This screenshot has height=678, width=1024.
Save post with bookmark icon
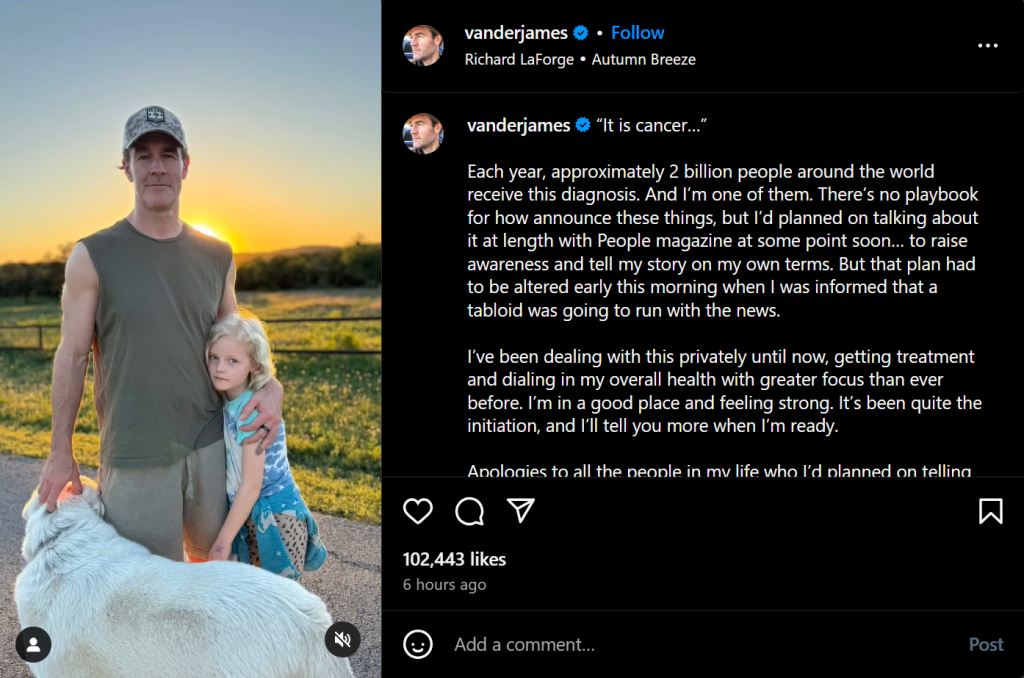[x=990, y=511]
